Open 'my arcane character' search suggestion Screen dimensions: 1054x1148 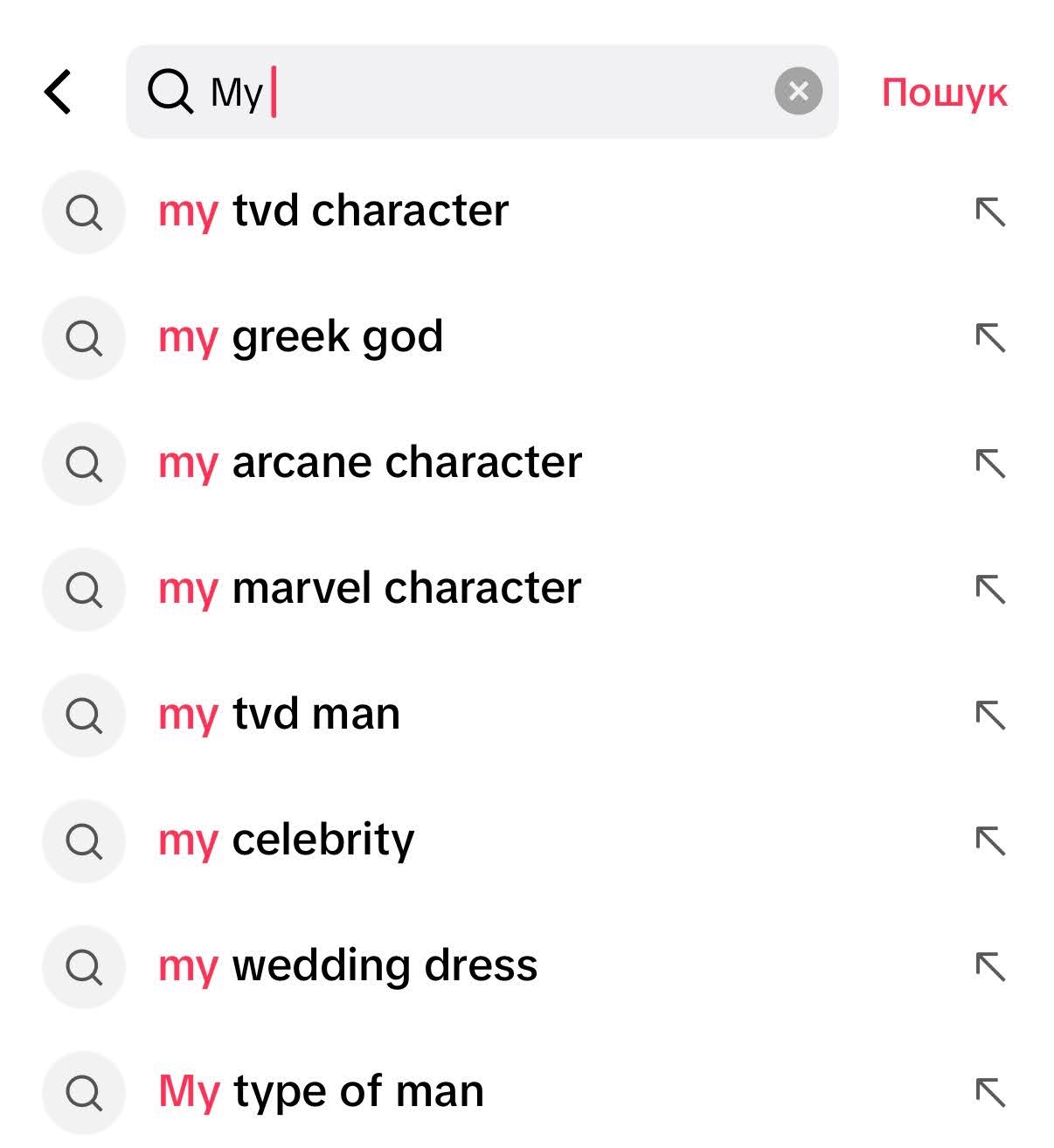(x=370, y=462)
